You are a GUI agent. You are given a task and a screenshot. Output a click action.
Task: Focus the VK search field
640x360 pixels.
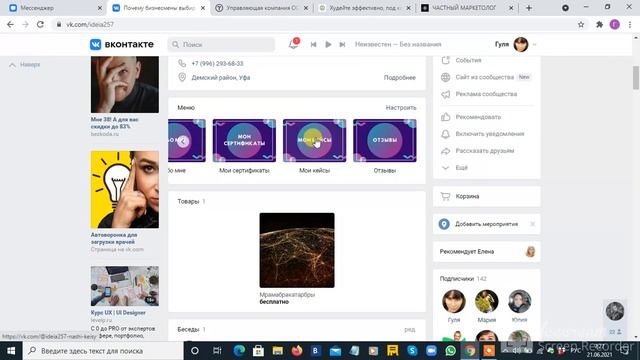tap(221, 44)
